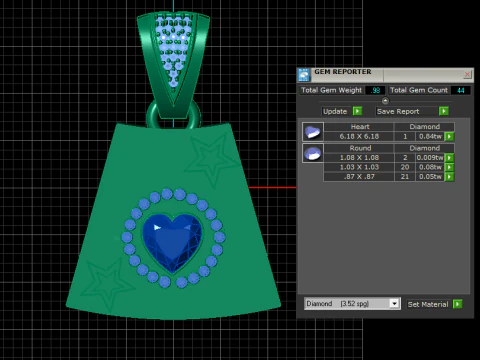480x360 pixels.
Task: Click the Total Gem Count value 44
Action: coord(461,90)
